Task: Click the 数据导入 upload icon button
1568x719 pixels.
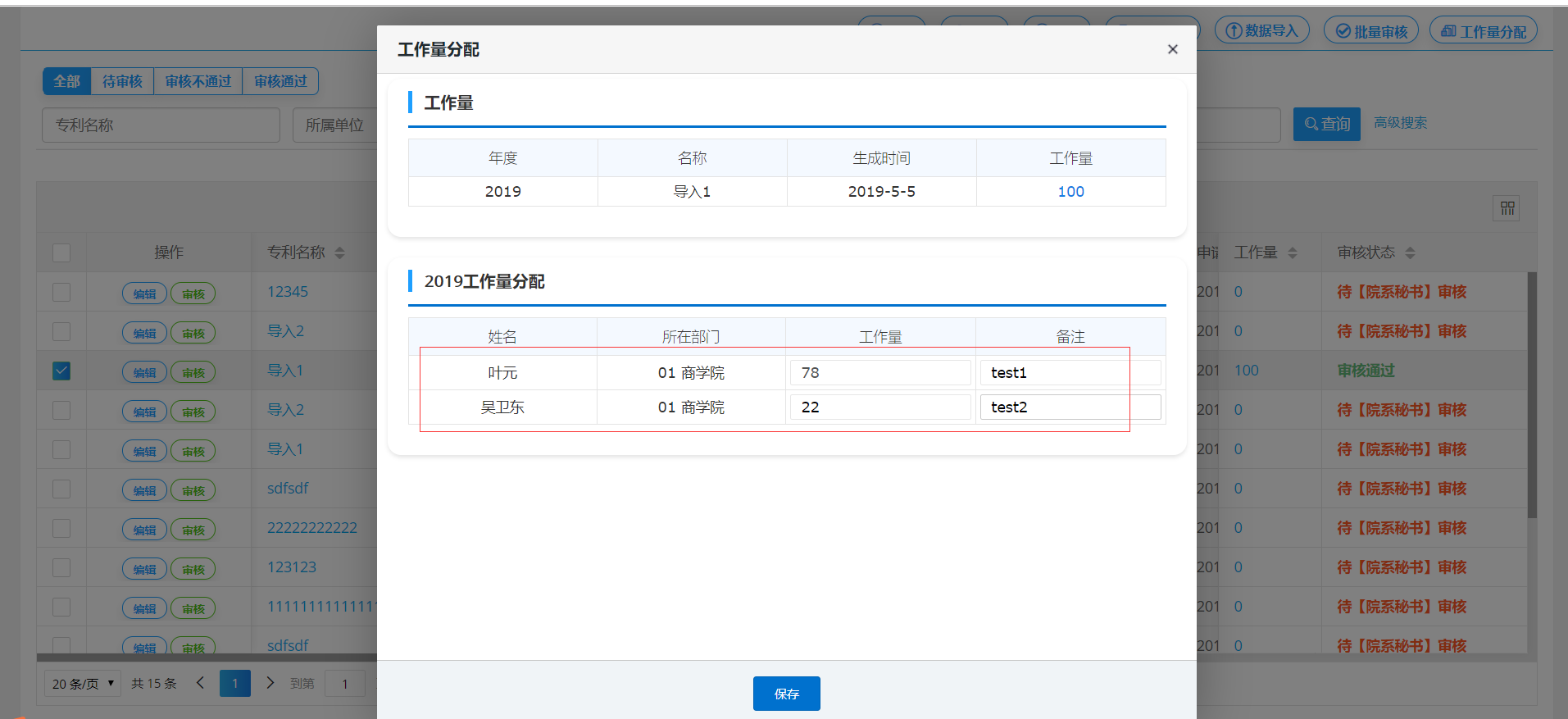Action: point(1261,31)
